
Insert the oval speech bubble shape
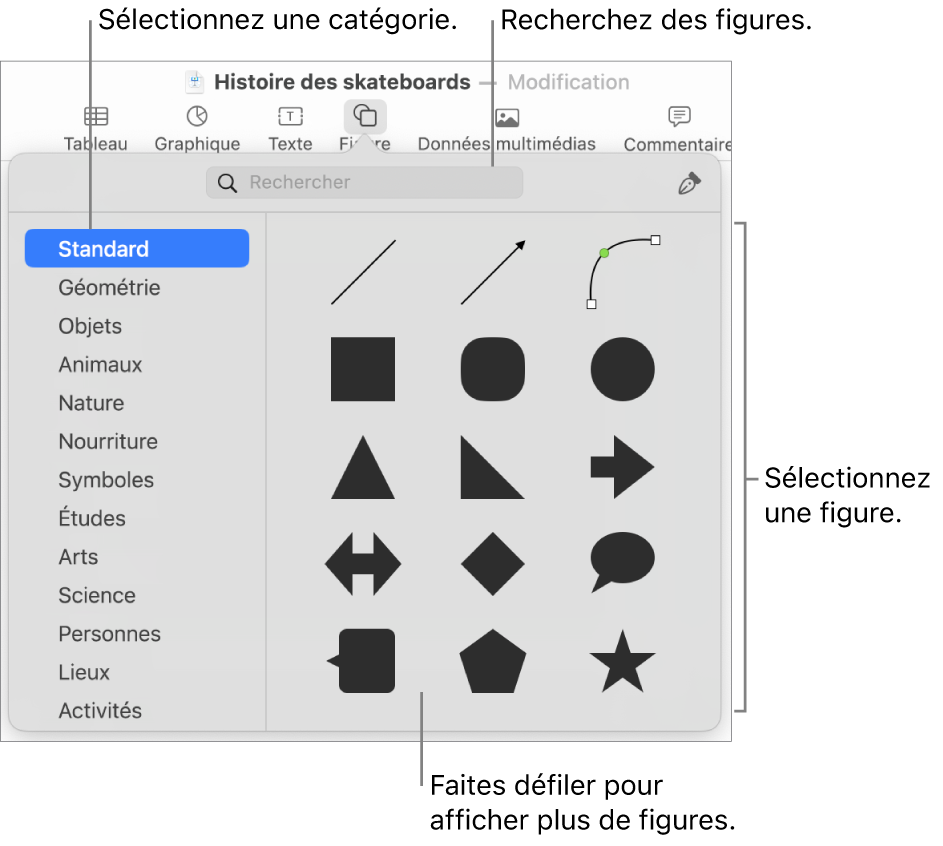(x=623, y=562)
